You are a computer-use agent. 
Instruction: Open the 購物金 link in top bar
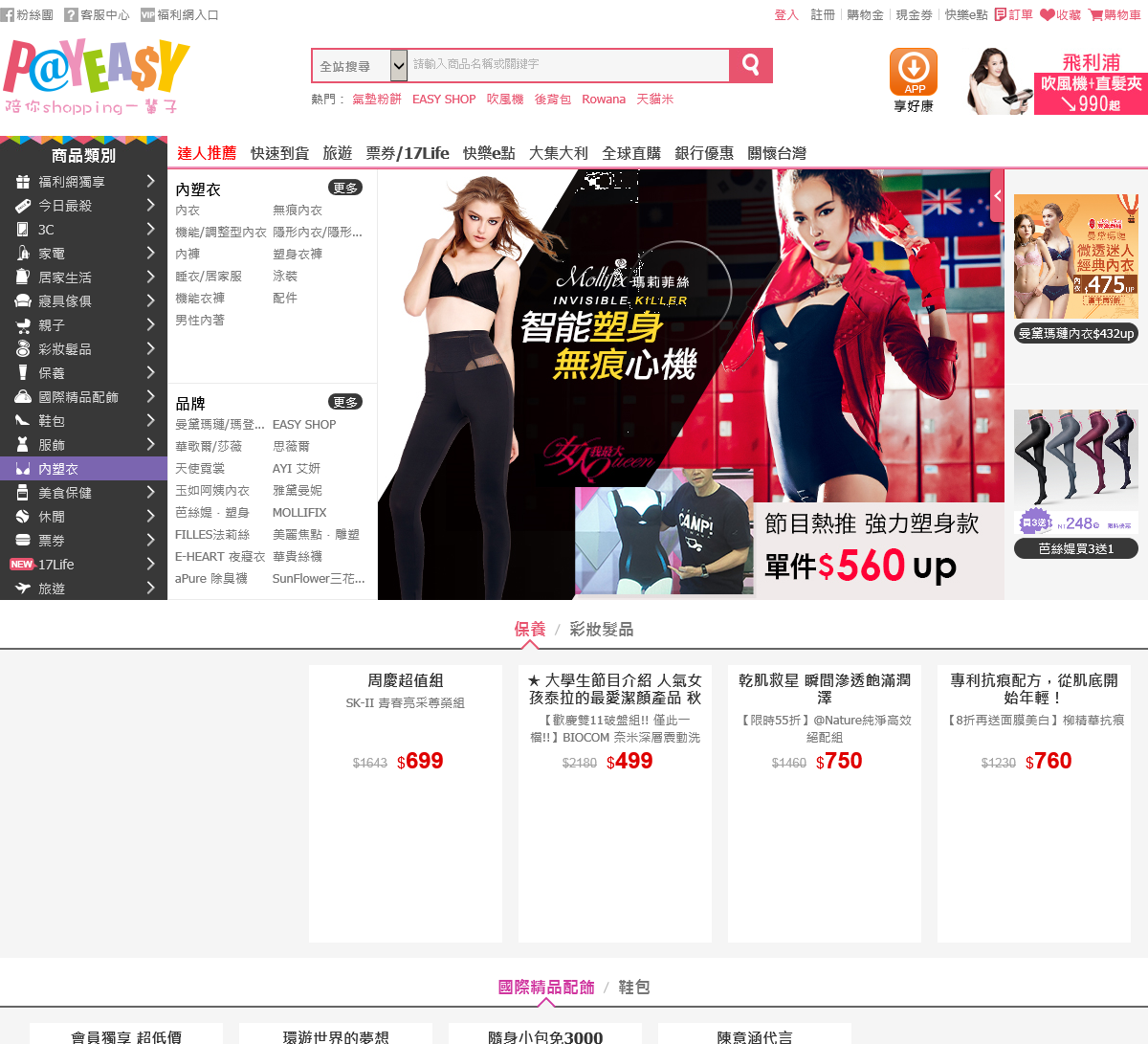pos(865,15)
